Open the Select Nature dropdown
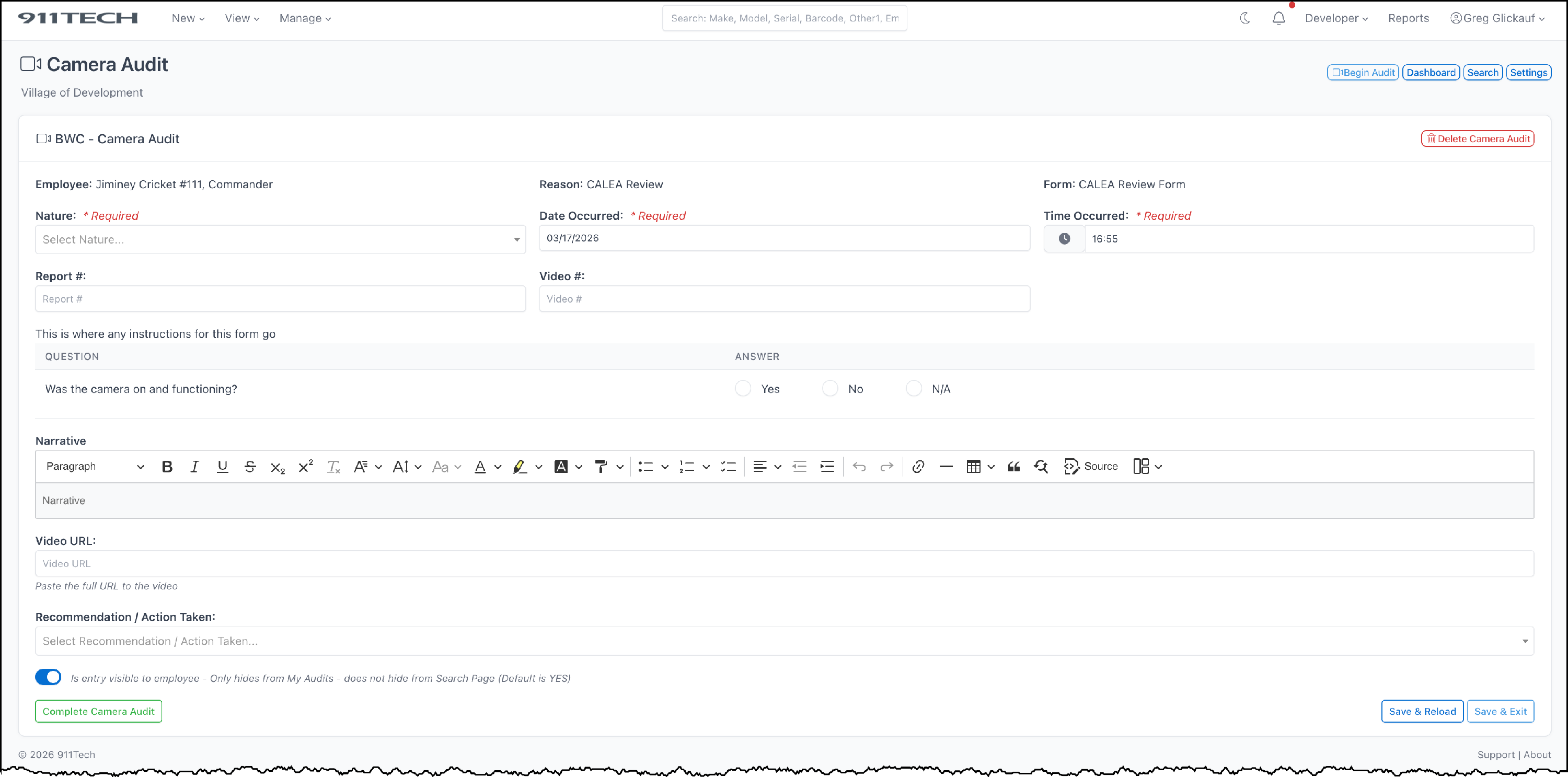The width and height of the screenshot is (1568, 777). tap(280, 240)
